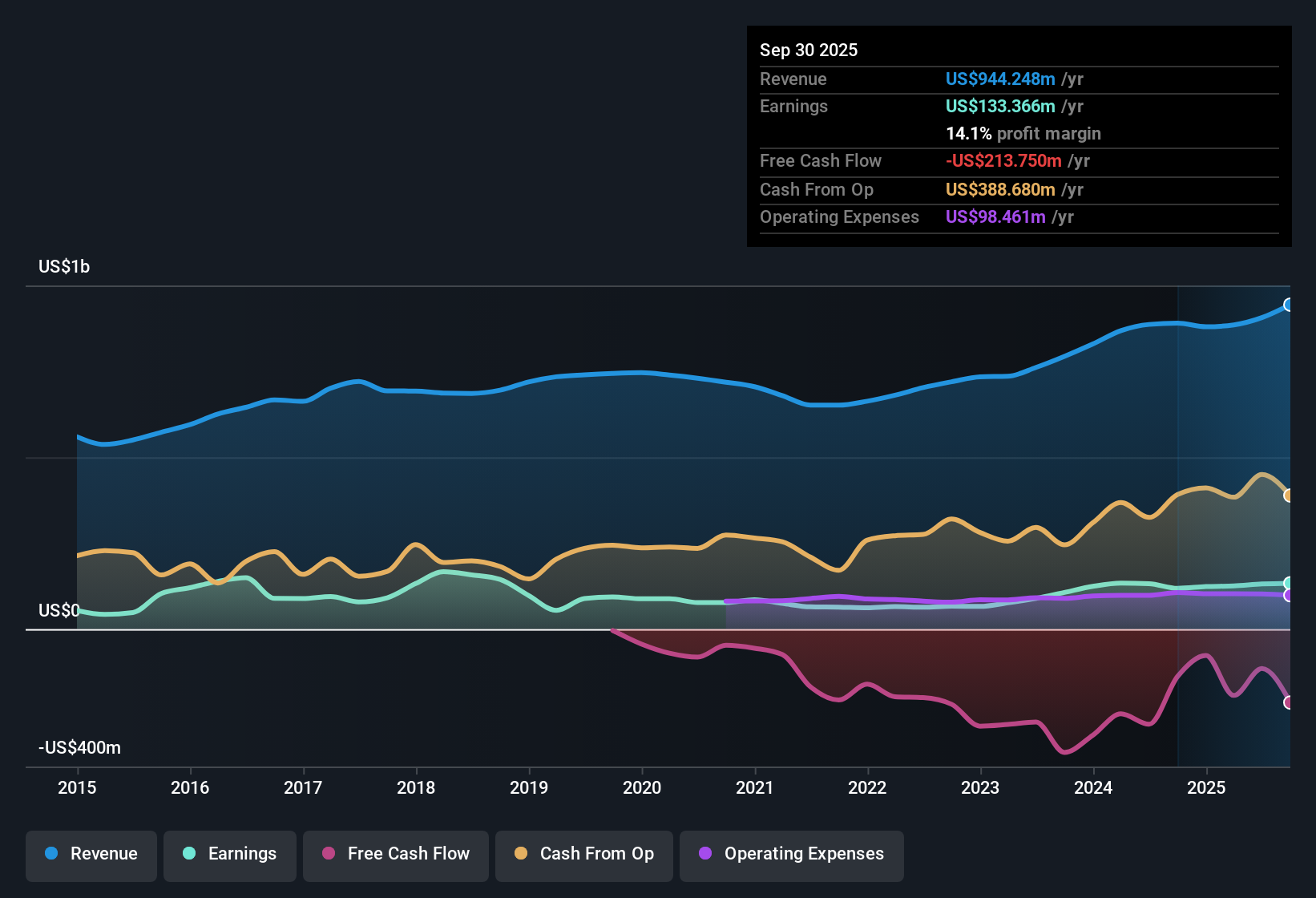This screenshot has height=898, width=1316.
Task: Toggle the Operating Expenses series visibility
Action: coord(791,854)
